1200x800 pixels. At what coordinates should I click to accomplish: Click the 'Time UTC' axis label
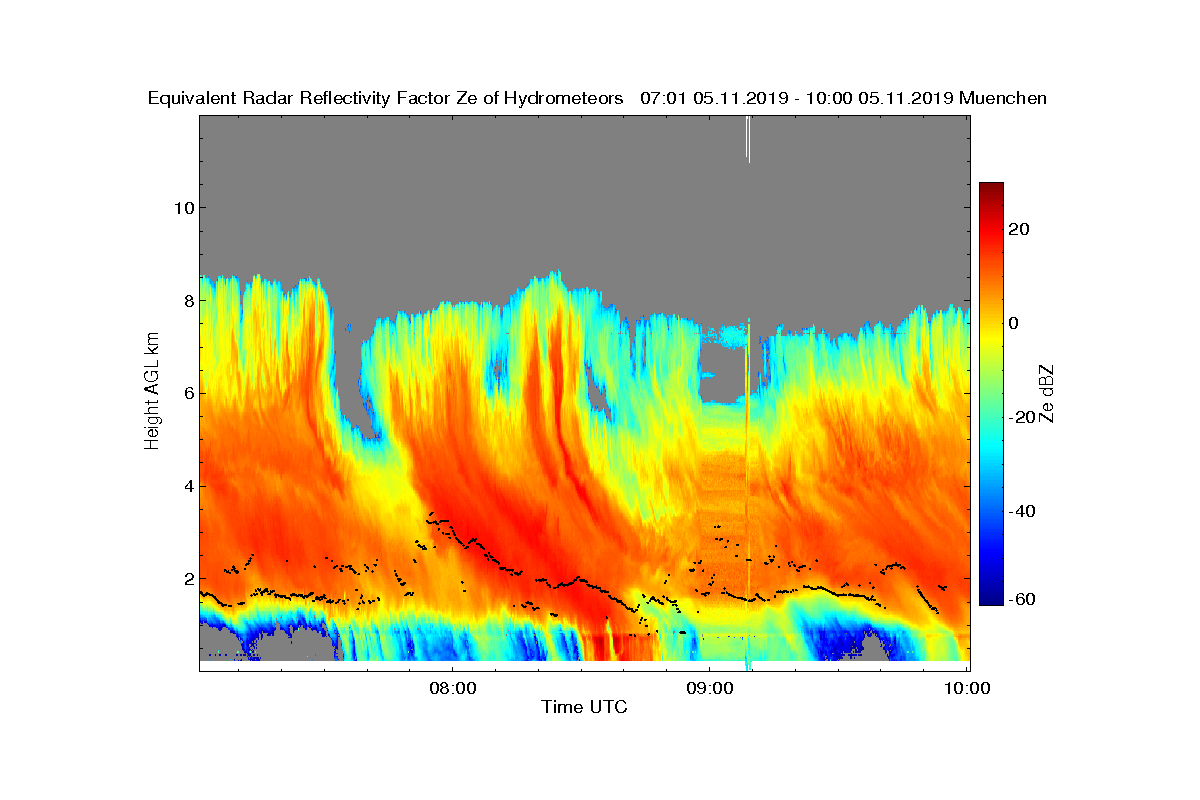[x=584, y=707]
